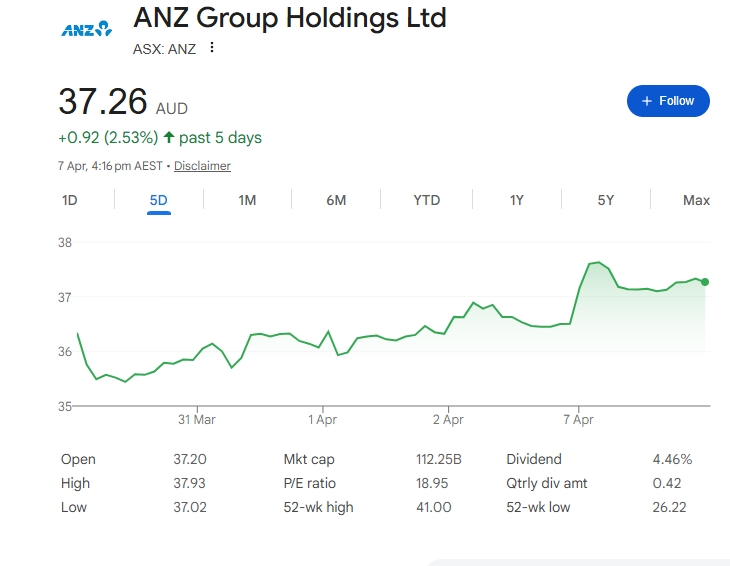Click the 1 Apr date label on axis

322,420
